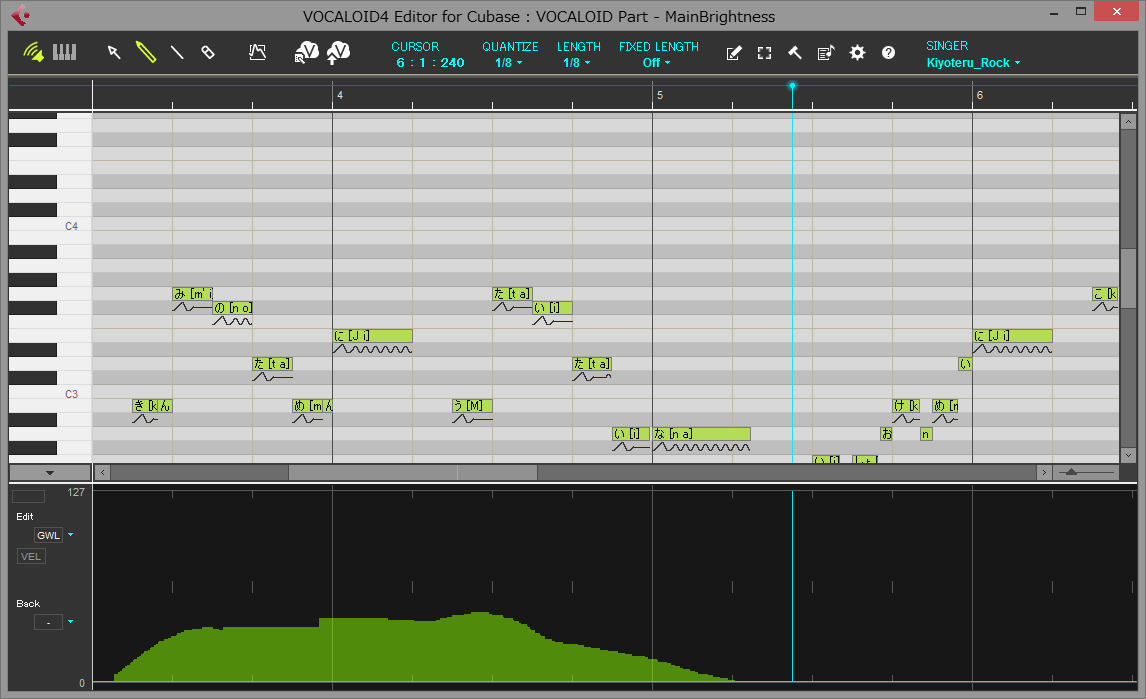Open help with the question mark icon

tap(889, 53)
